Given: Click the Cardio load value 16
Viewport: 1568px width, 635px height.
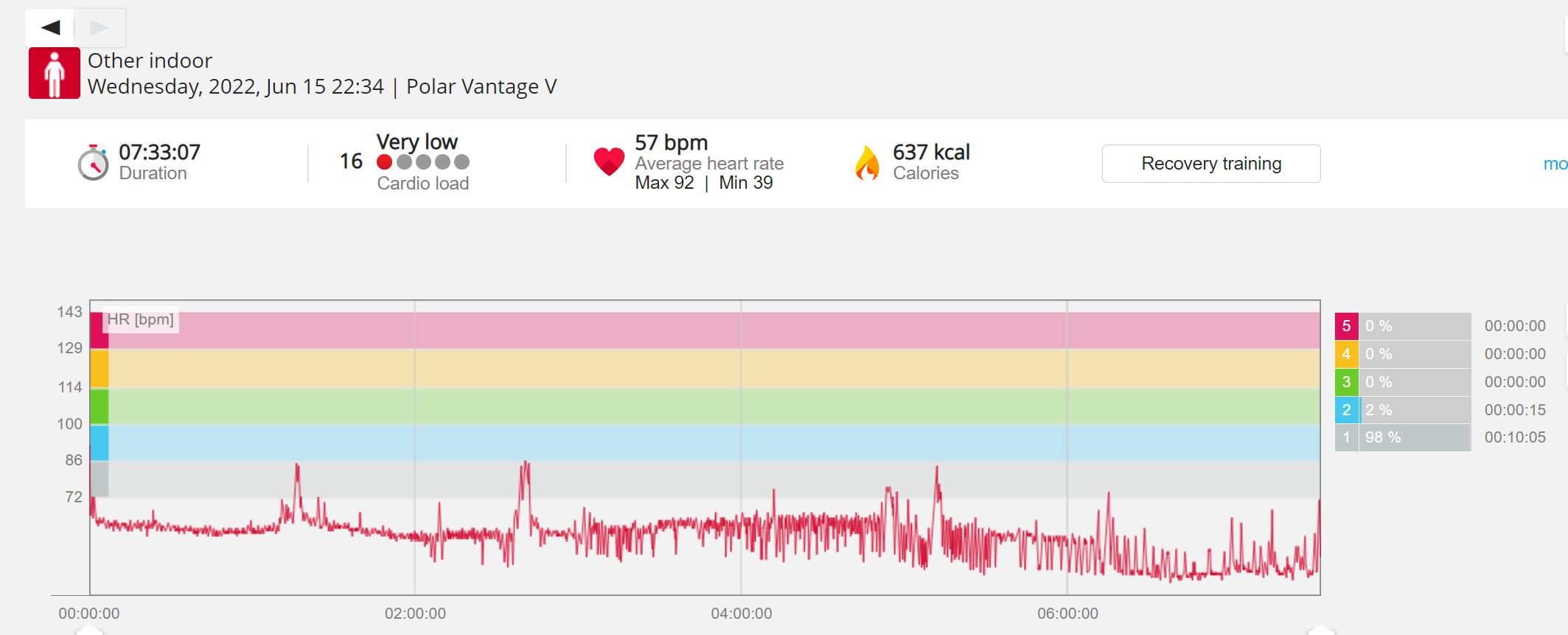Looking at the screenshot, I should (x=351, y=162).
